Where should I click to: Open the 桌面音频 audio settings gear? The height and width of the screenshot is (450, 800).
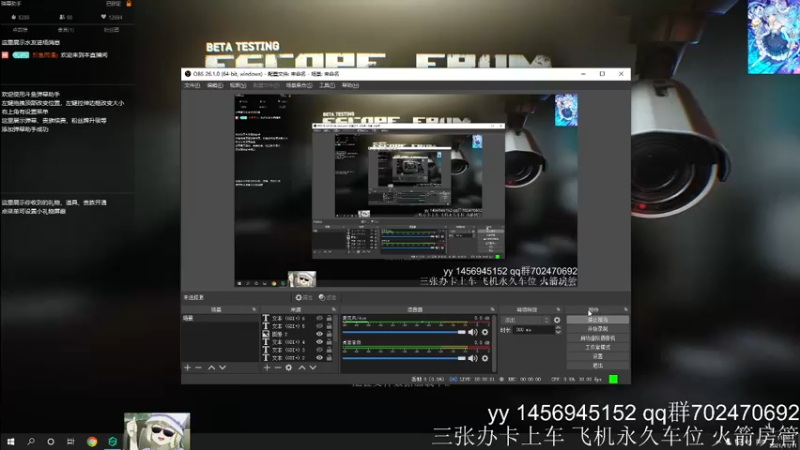[485, 358]
